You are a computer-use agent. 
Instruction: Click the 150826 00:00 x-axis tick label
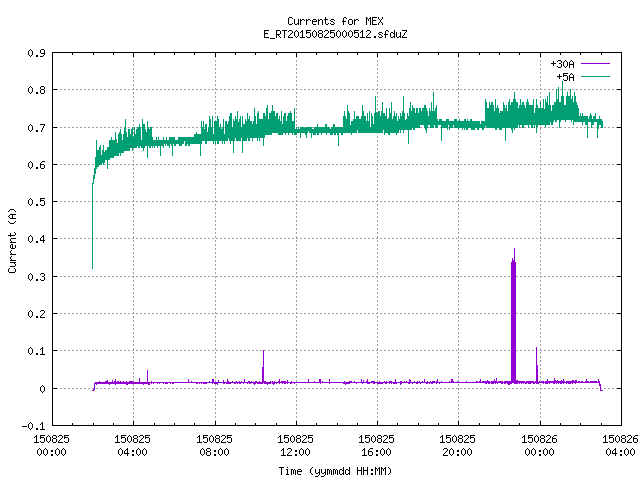(539, 445)
